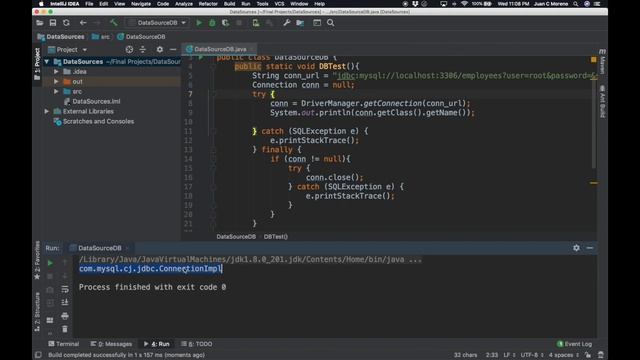Toggle the Structure side tool window
Viewport: 640px width, 360px height.
click(37, 312)
